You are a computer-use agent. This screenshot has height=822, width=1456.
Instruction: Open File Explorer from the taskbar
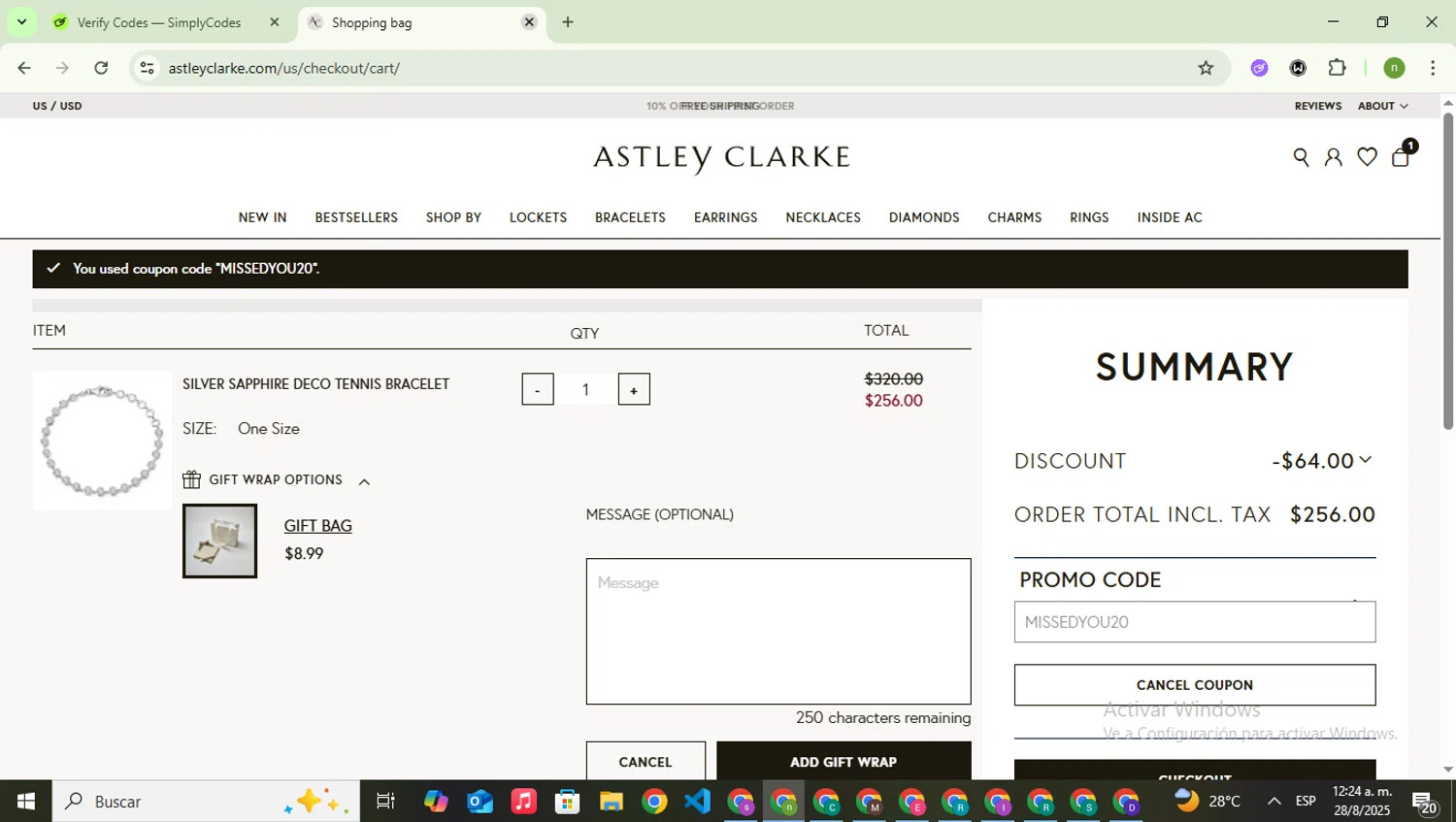[611, 802]
